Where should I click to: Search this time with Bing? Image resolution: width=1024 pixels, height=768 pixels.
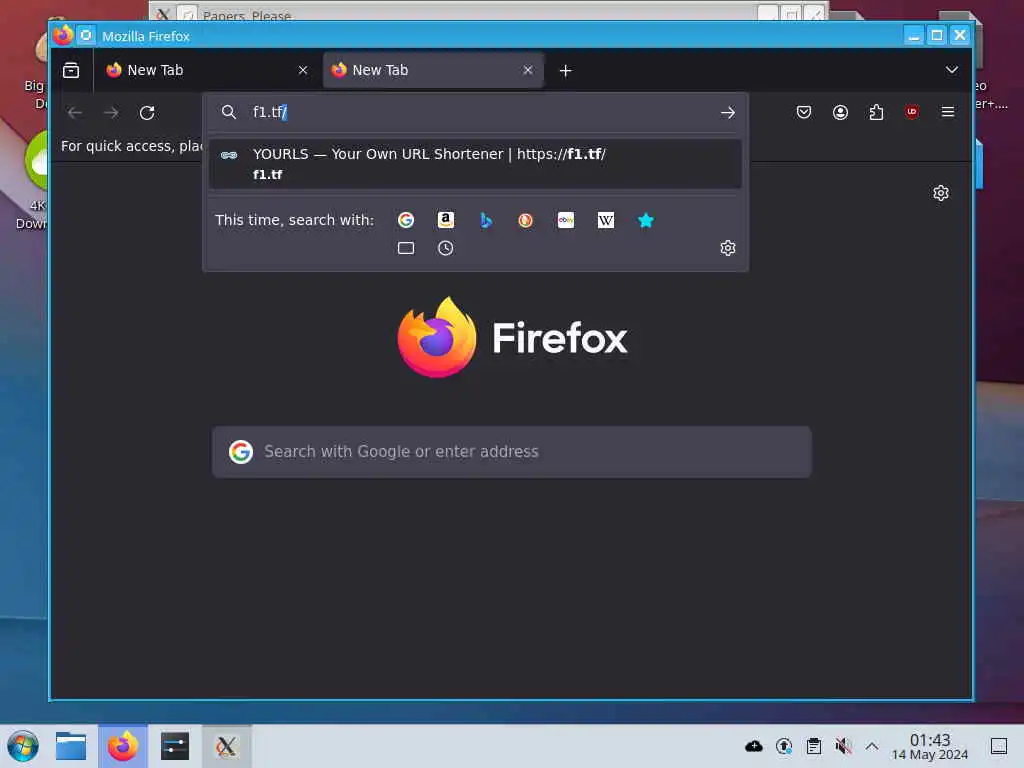pyautogui.click(x=486, y=220)
